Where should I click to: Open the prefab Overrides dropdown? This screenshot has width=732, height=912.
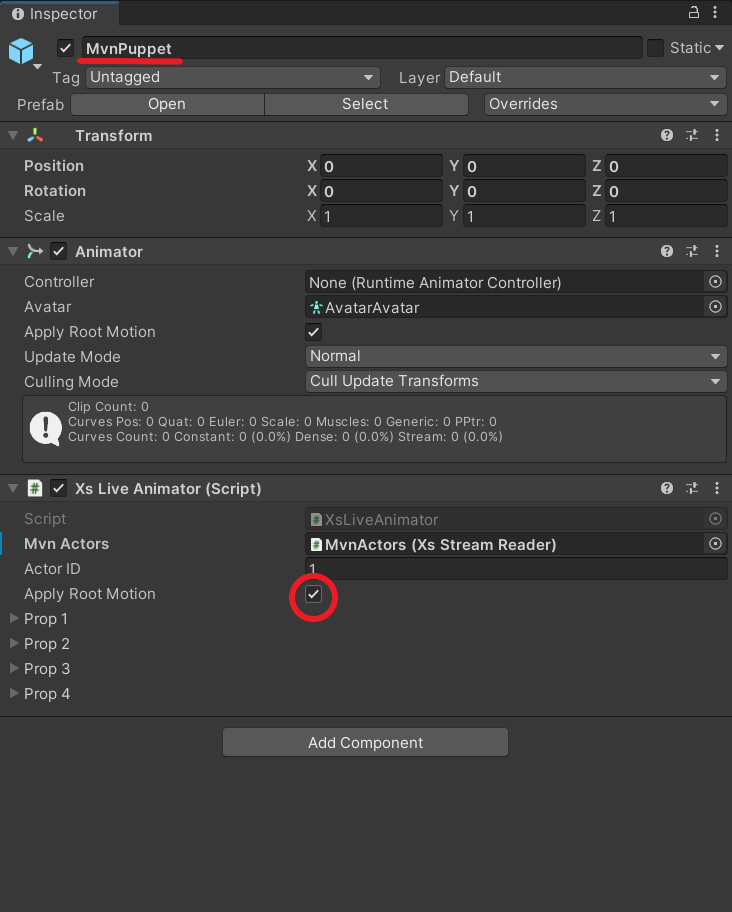pos(605,104)
